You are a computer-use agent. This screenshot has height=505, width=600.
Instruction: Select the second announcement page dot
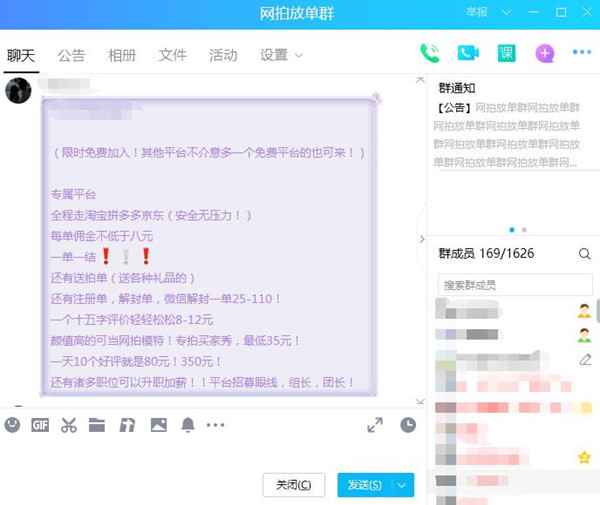coord(524,230)
